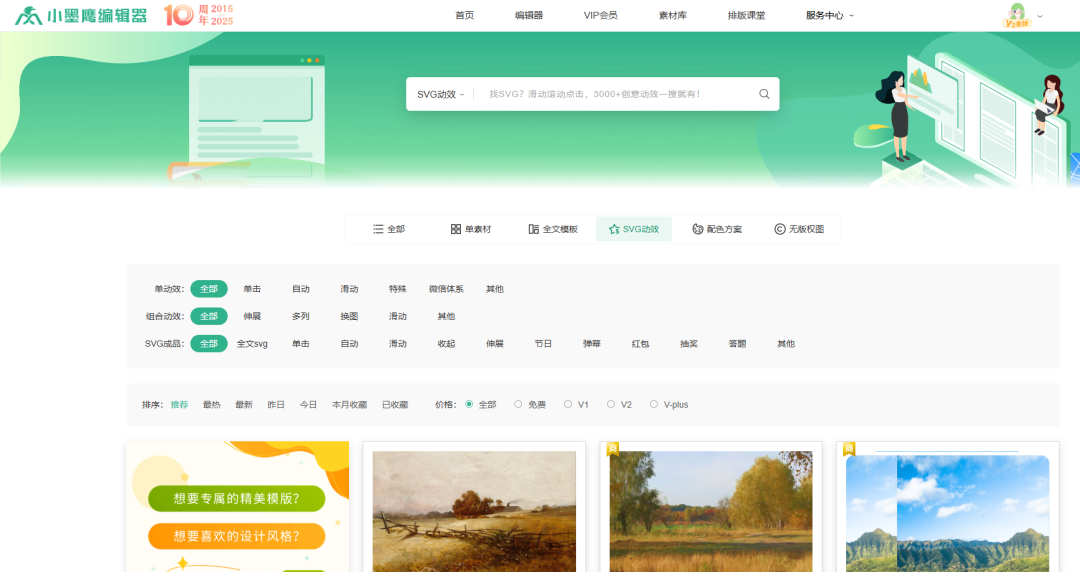1080x572 pixels.
Task: Go to 首页 in top navigation
Action: pos(464,15)
